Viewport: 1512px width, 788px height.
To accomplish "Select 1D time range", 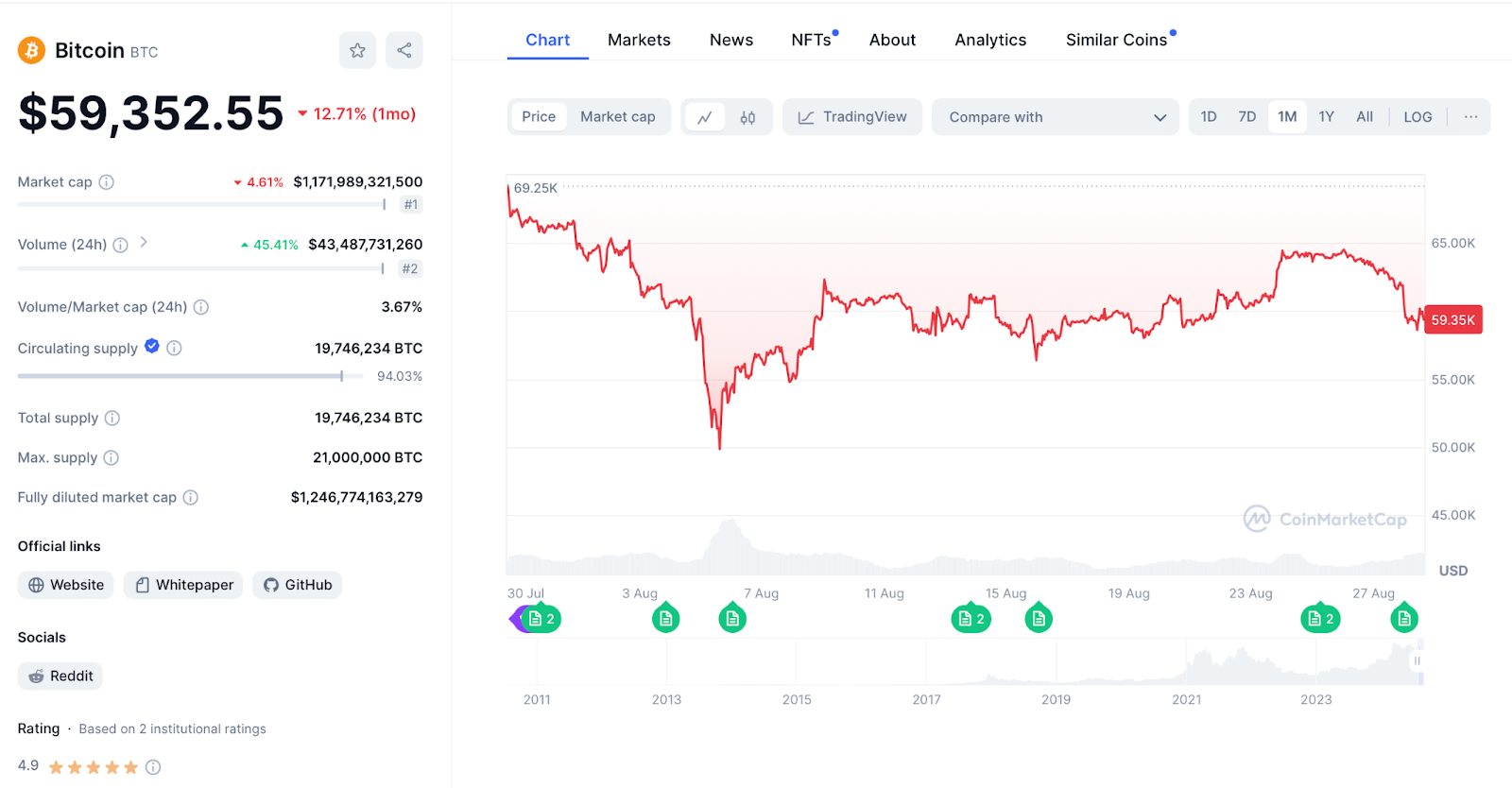I will pos(1209,117).
